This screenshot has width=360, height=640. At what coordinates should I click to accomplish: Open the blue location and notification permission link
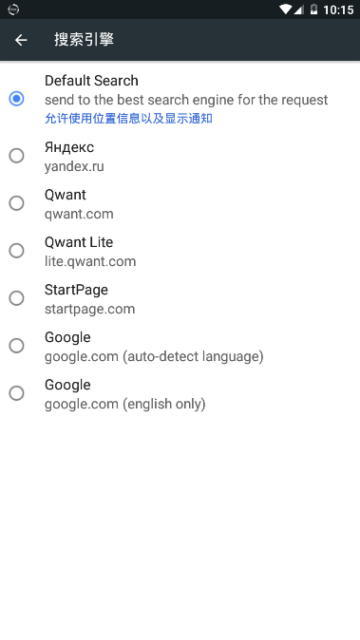point(129,119)
